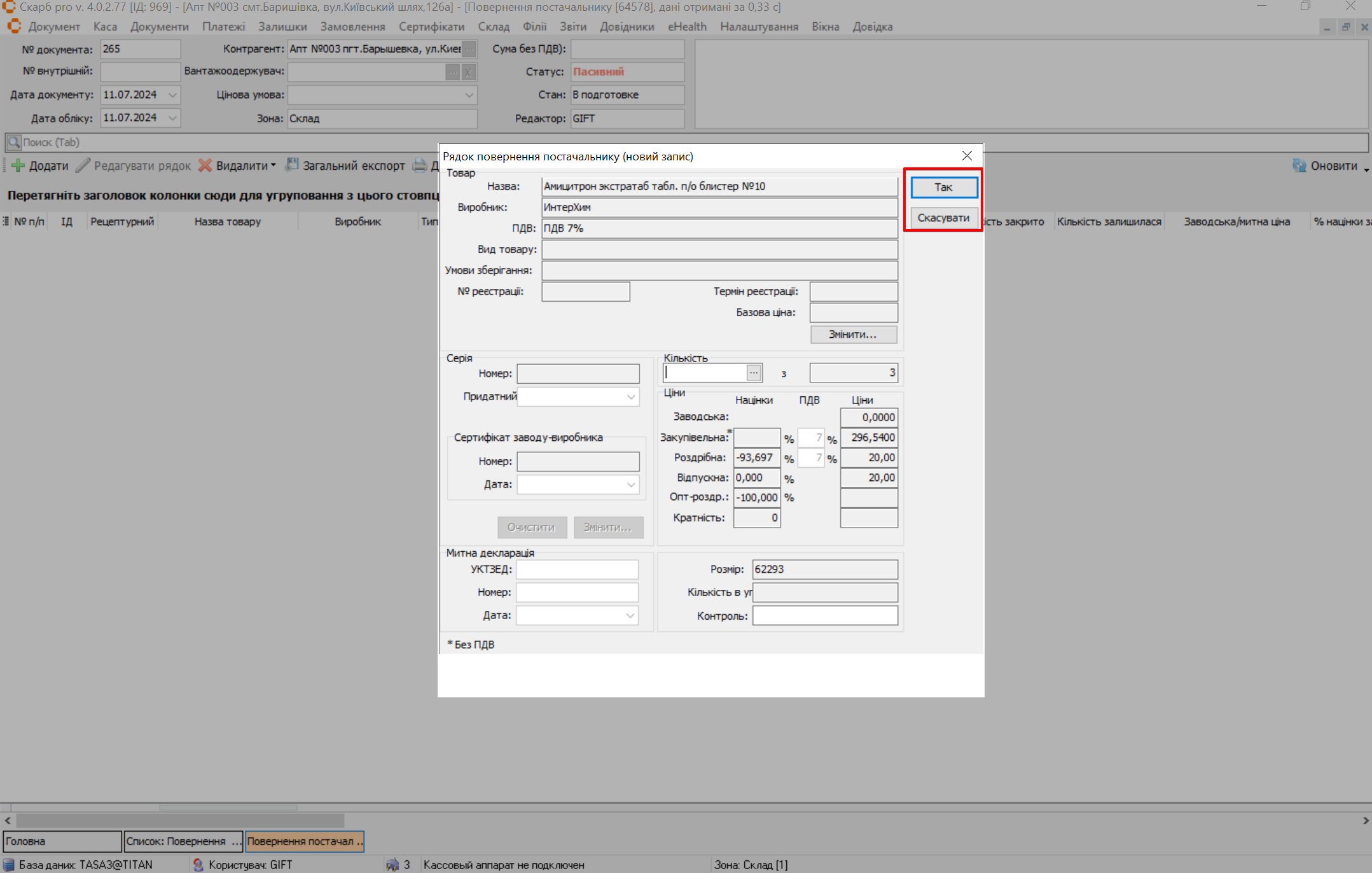Click the grid column chooser icon
This screenshot has width=1372, height=873.
pyautogui.click(x=6, y=221)
